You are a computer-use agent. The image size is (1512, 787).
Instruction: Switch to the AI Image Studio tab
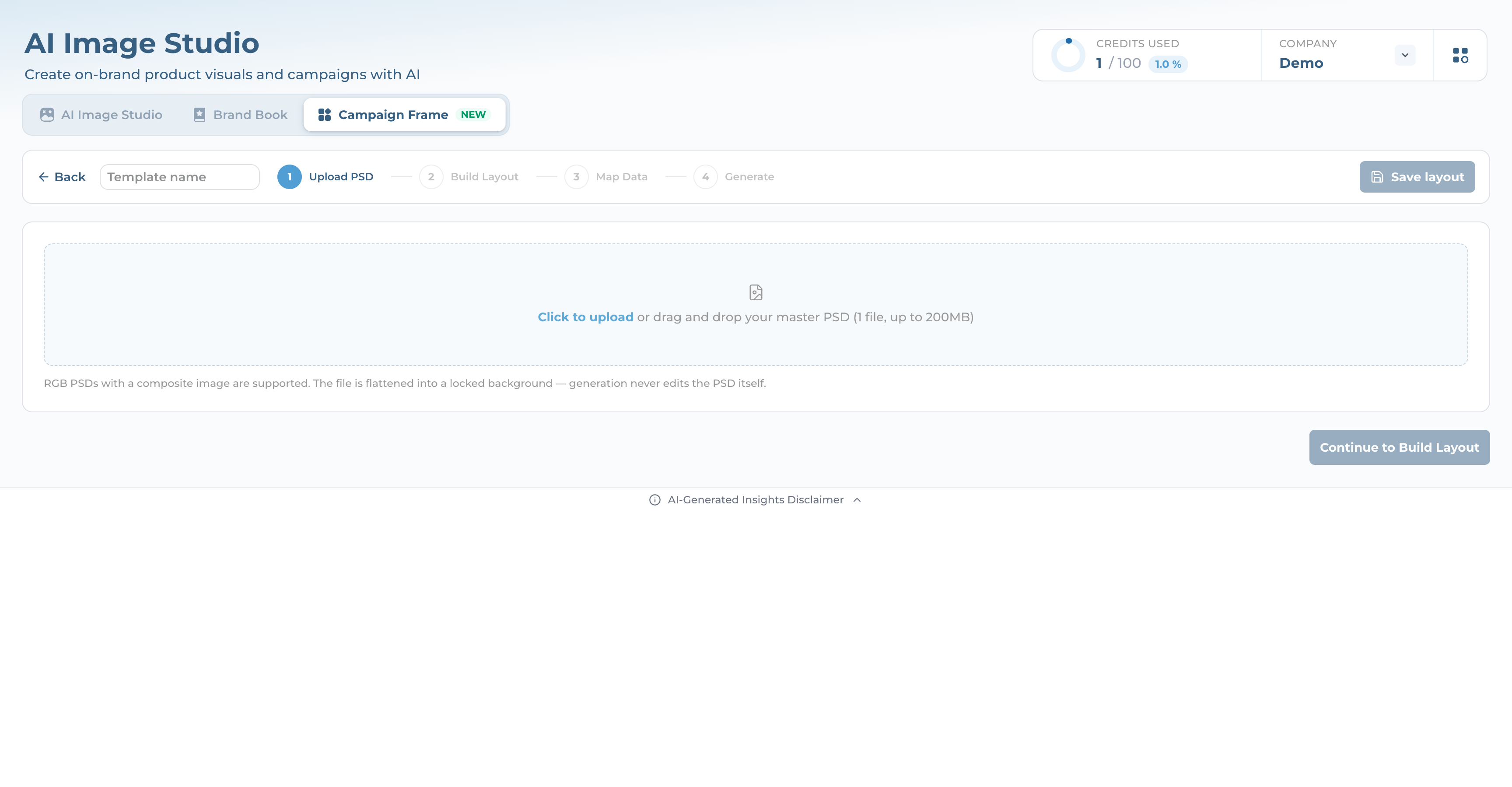pos(101,115)
